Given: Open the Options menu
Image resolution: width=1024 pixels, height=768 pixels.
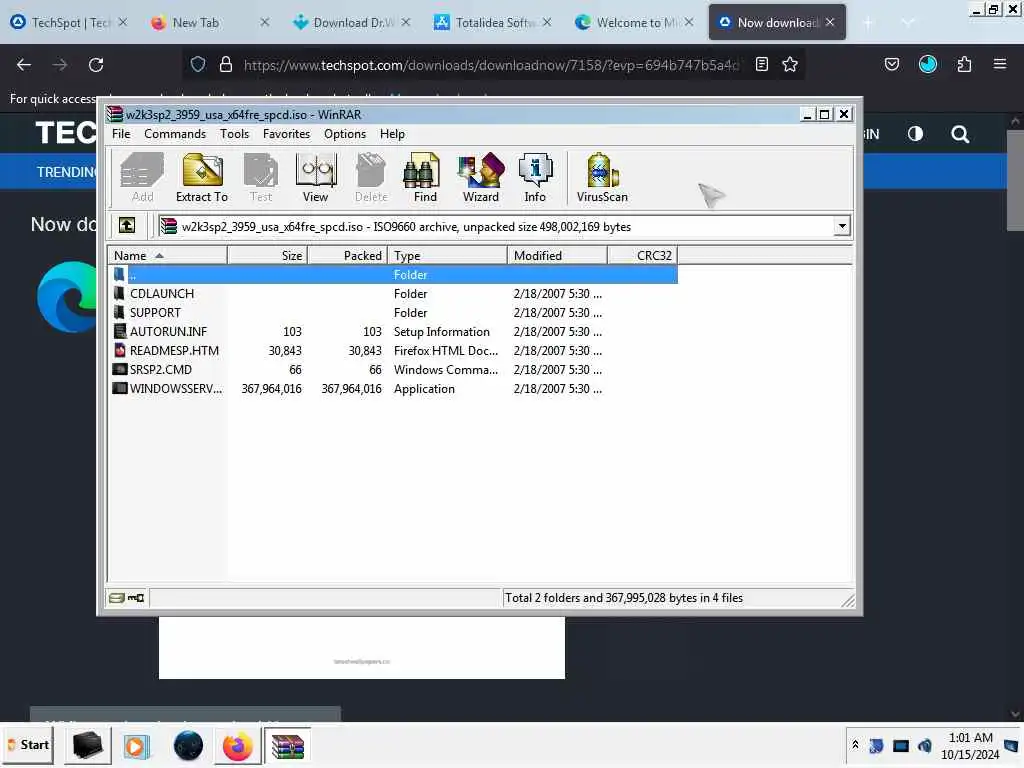Looking at the screenshot, I should coord(345,134).
